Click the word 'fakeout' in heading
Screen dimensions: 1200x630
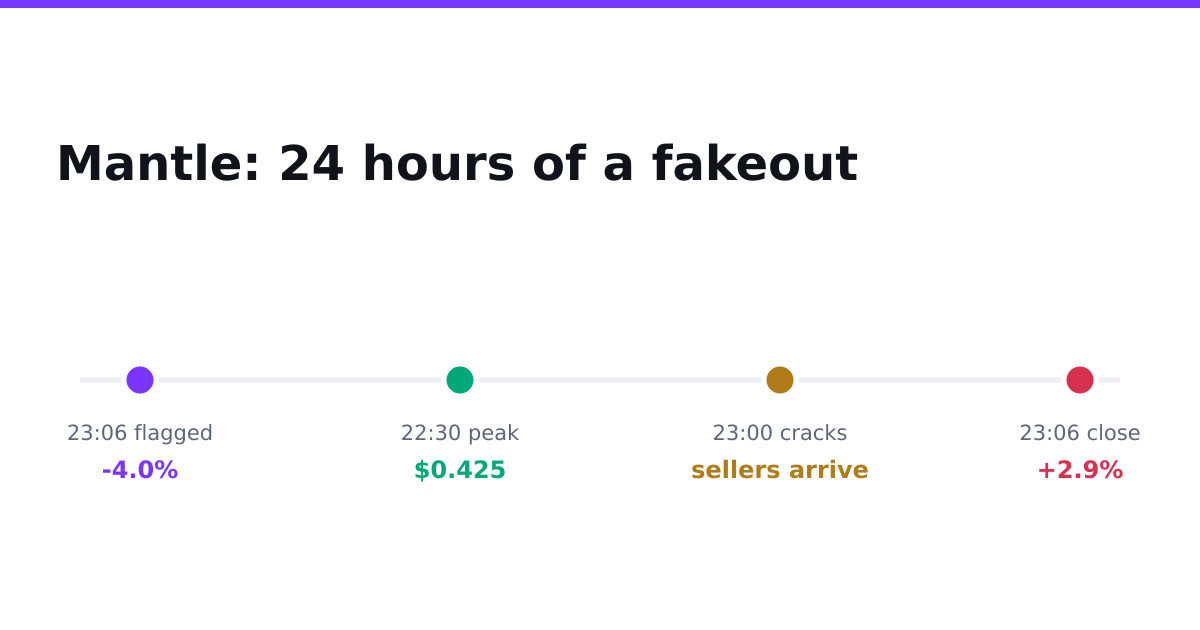(x=755, y=165)
